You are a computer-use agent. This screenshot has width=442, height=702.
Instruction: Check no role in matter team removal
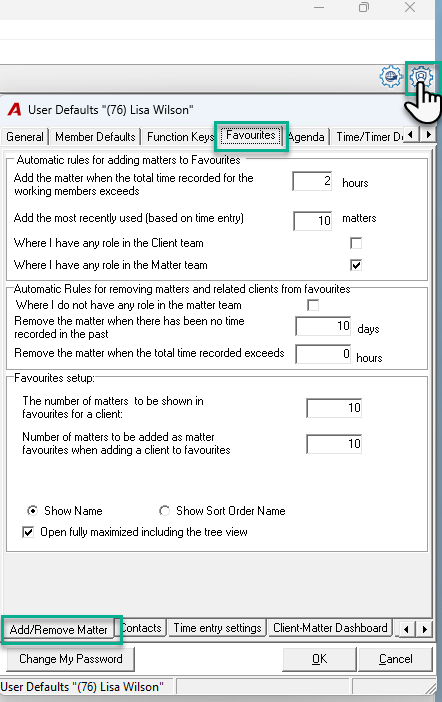tap(313, 305)
